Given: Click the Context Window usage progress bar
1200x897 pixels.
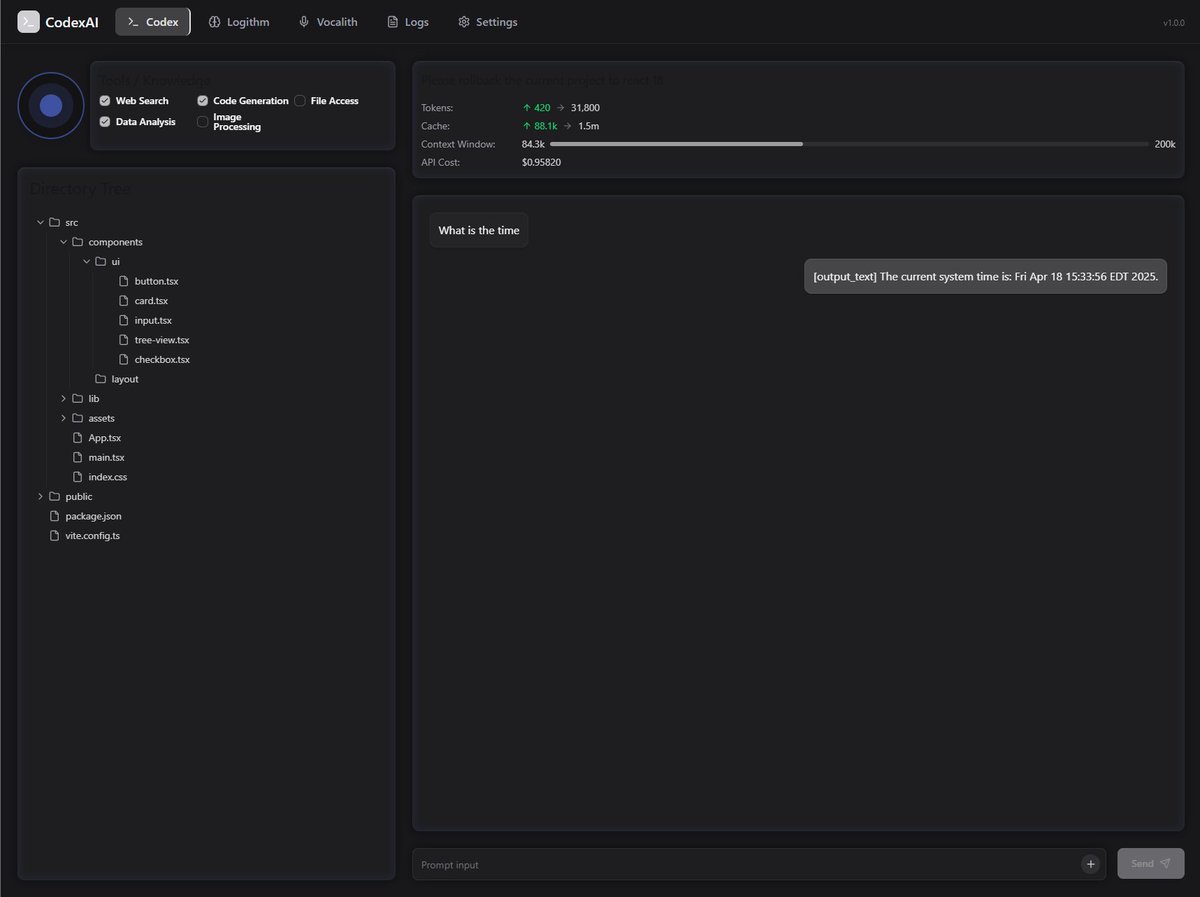Looking at the screenshot, I should (x=849, y=144).
